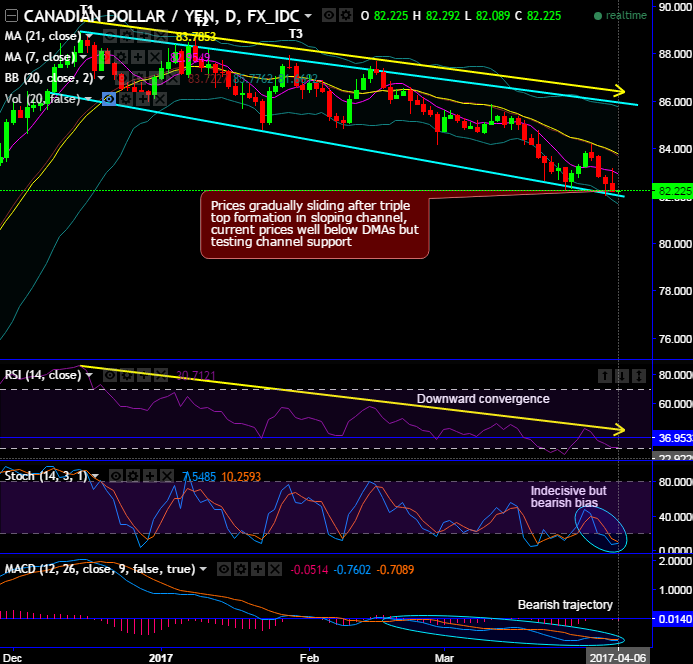Click the blue 36.953 RSI value label
This screenshot has width=693, height=664.
[x=672, y=438]
